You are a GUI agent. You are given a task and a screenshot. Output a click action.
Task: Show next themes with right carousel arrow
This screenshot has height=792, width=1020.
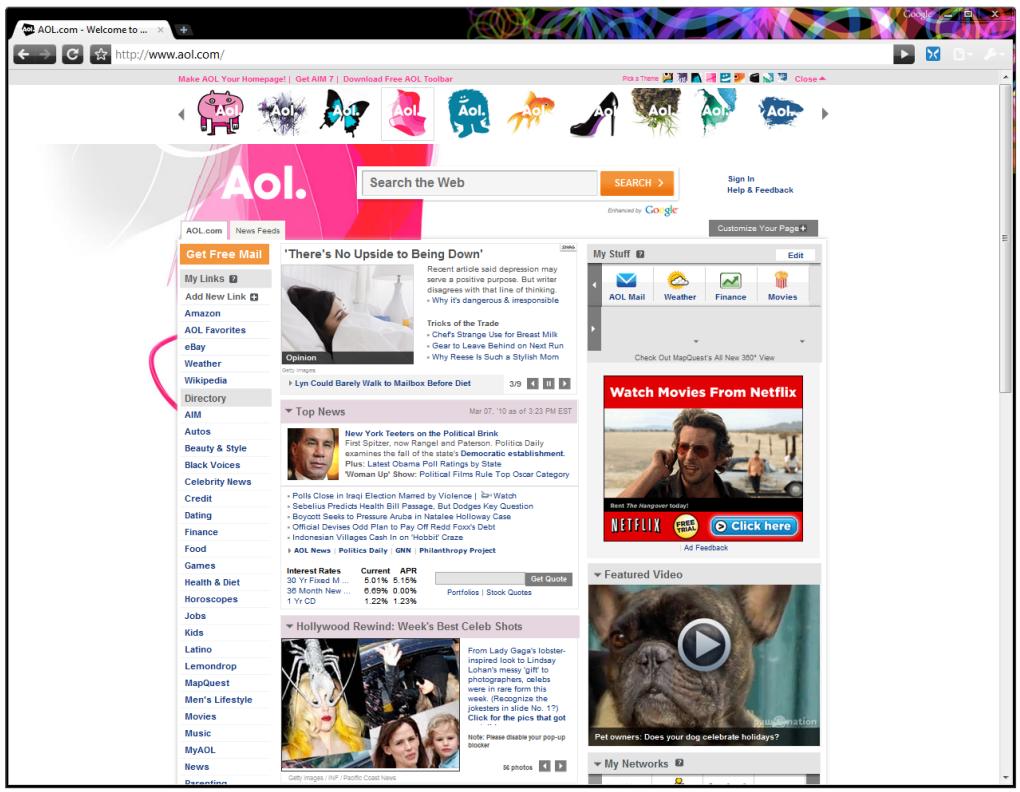click(x=825, y=114)
